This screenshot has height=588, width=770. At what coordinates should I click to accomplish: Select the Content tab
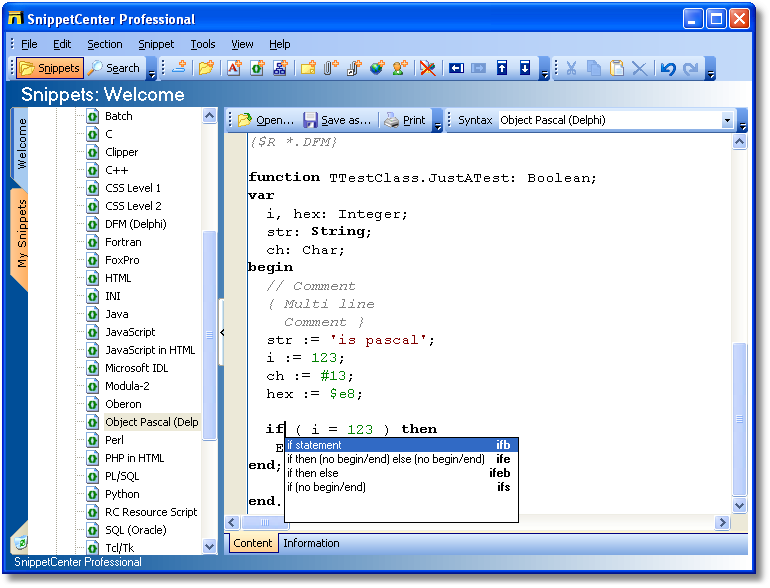pyautogui.click(x=252, y=543)
